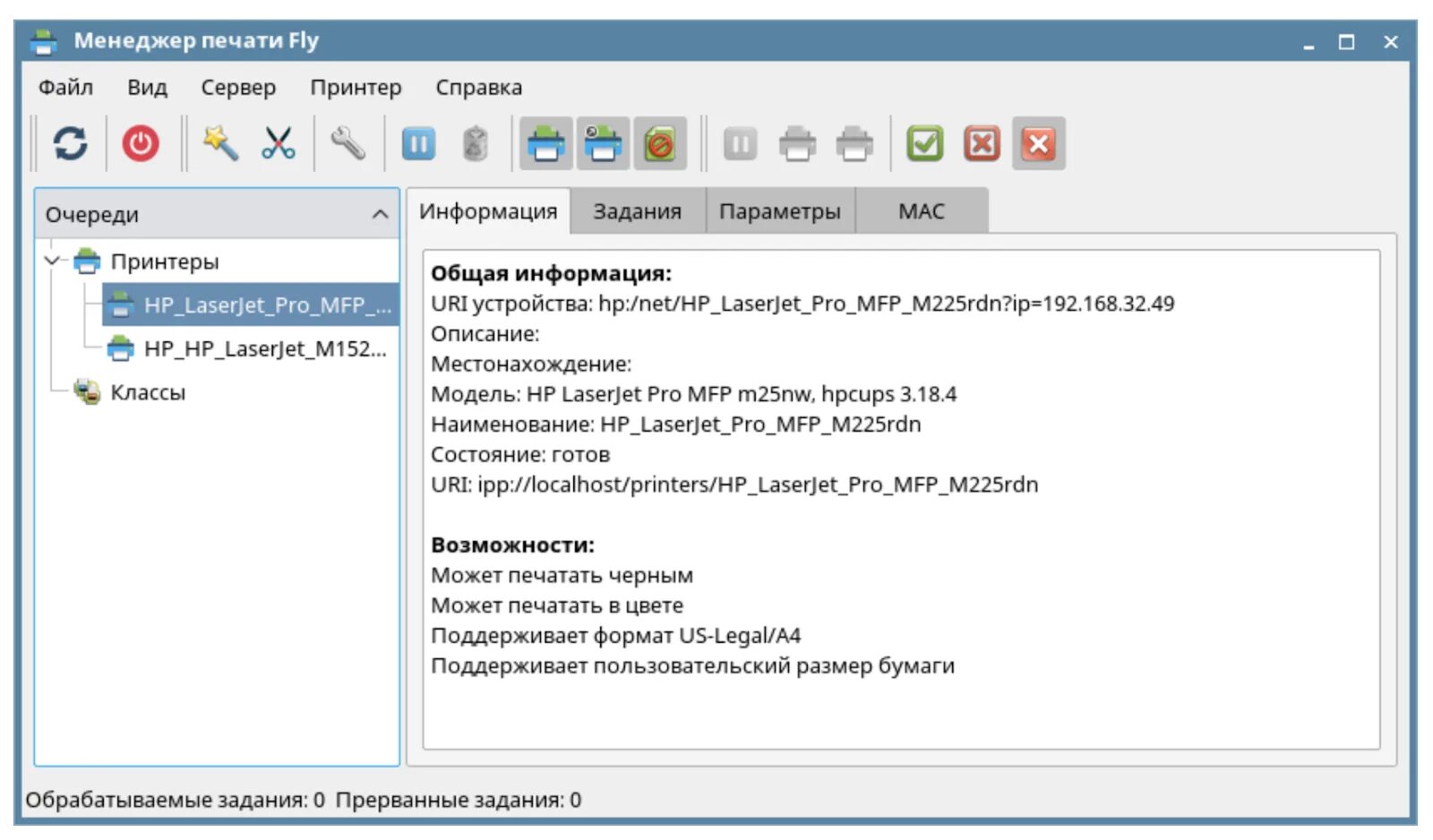The width and height of the screenshot is (1433, 840).
Task: Click 'Прерванные задания: 0' in status bar
Action: point(458,800)
